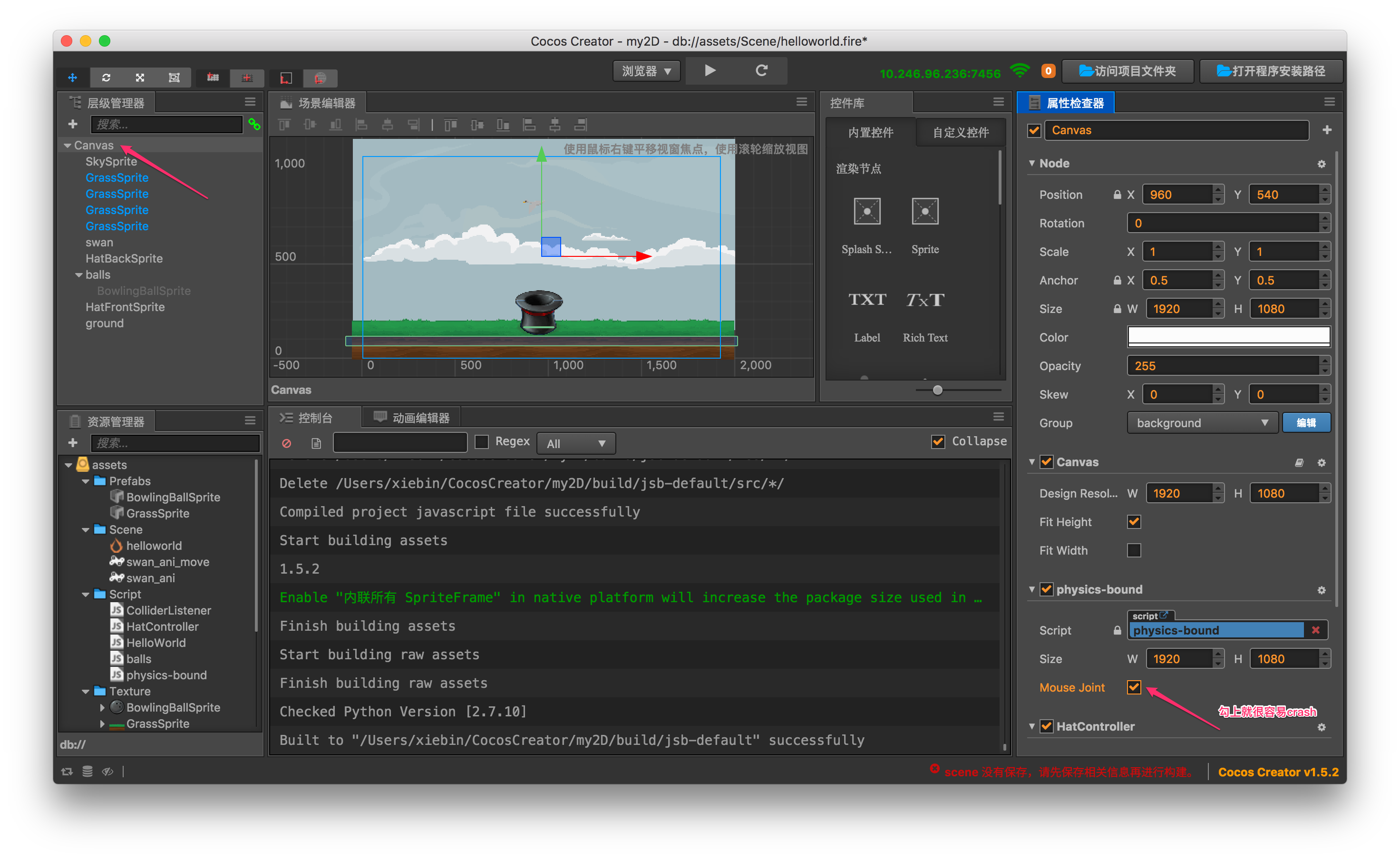The height and width of the screenshot is (860, 1400).
Task: Switch to the custom controls tab
Action: pos(961,133)
